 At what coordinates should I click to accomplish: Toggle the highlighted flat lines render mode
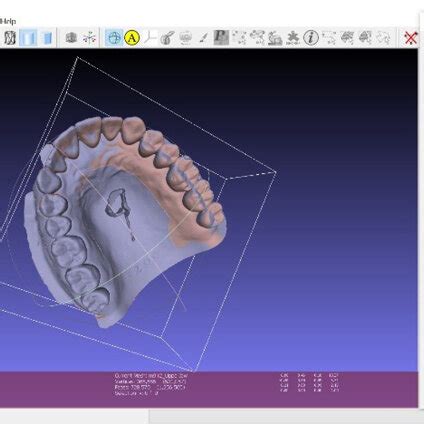28,38
